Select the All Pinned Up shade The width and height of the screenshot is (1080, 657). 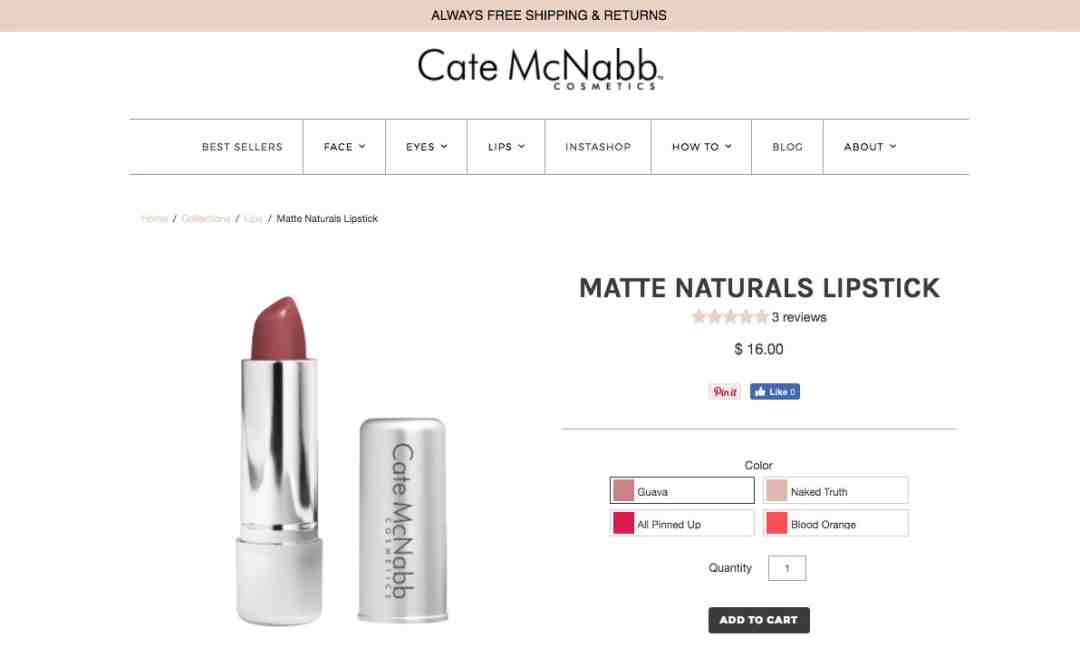[x=682, y=523]
